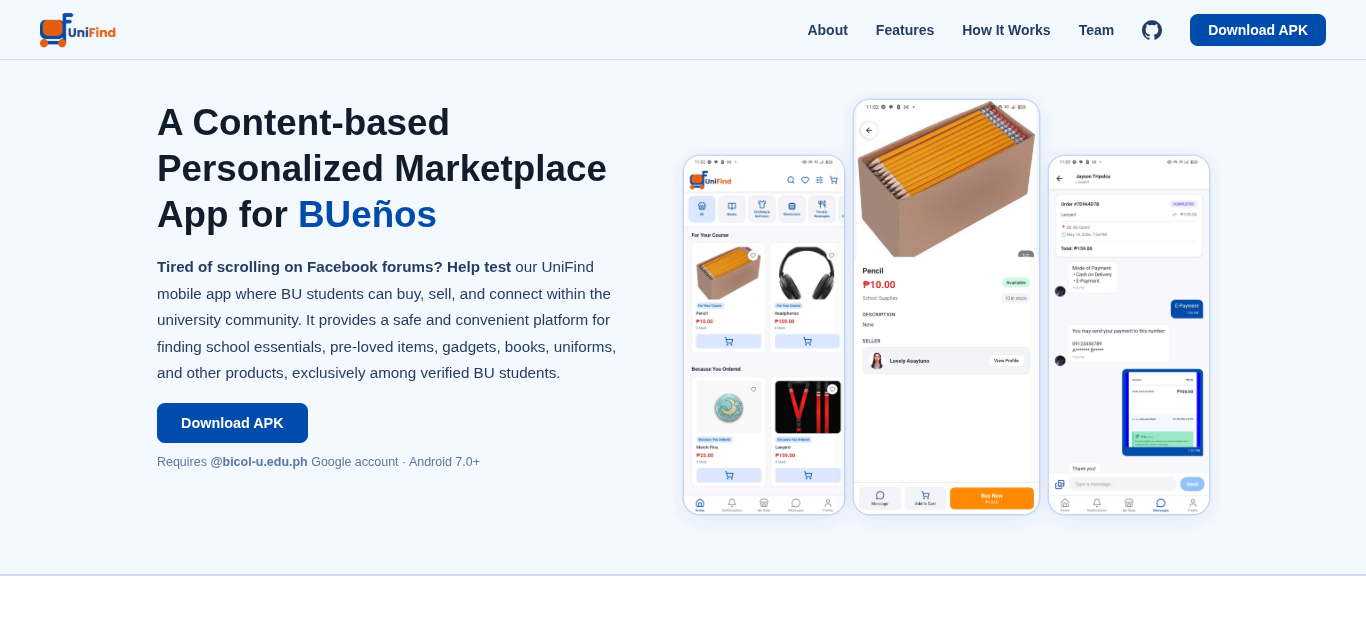This screenshot has width=1366, height=631.
Task: Open the Team nav link
Action: [x=1096, y=30]
